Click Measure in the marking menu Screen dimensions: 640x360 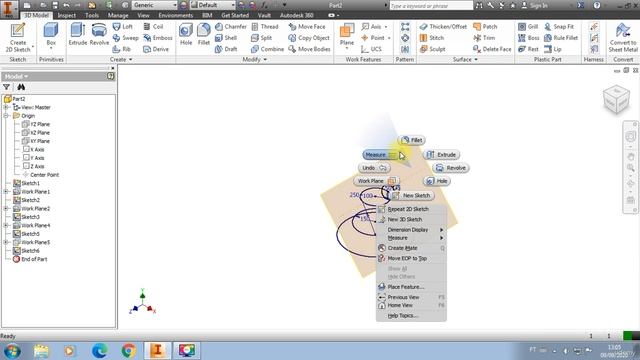pos(380,155)
